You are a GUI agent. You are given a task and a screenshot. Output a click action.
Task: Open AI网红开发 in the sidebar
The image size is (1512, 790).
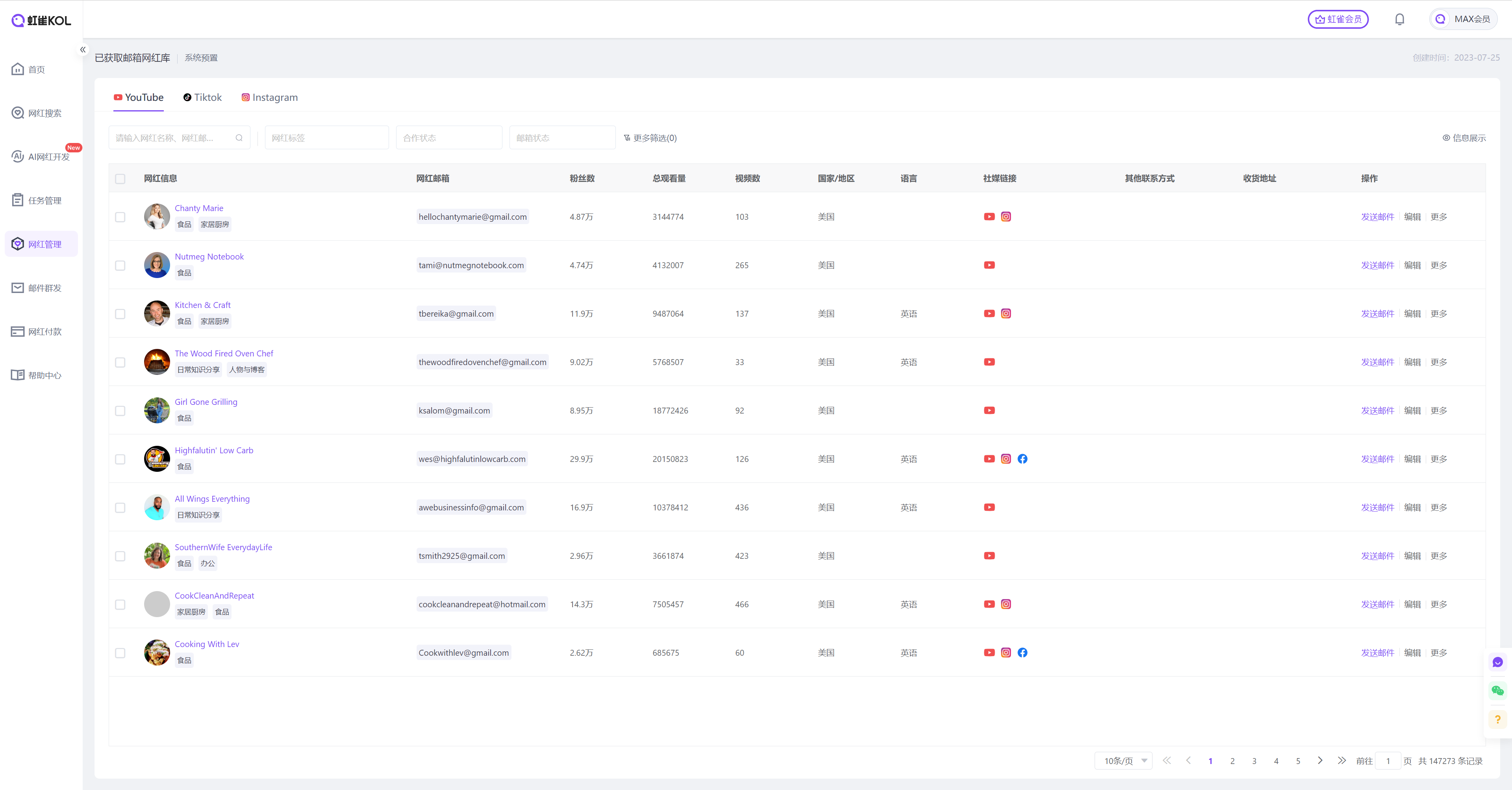(41, 157)
